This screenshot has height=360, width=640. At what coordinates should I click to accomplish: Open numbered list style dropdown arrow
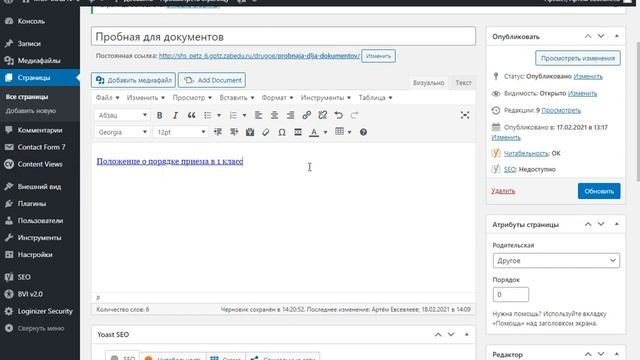pos(244,116)
